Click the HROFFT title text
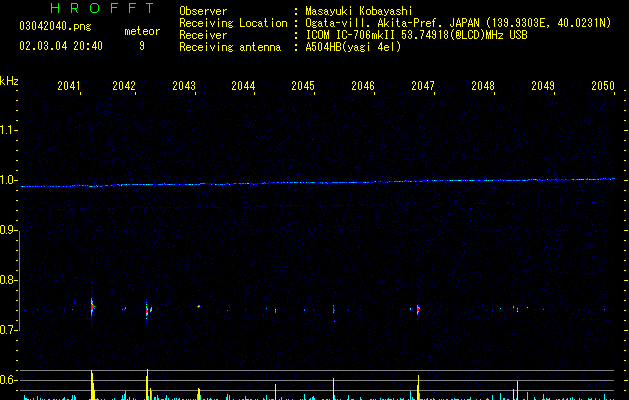 [x=102, y=8]
